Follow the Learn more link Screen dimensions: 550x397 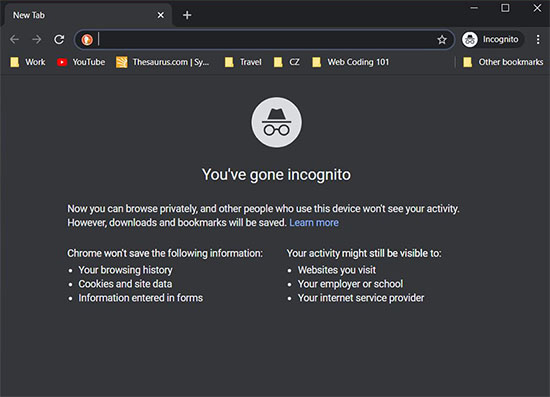pos(314,223)
